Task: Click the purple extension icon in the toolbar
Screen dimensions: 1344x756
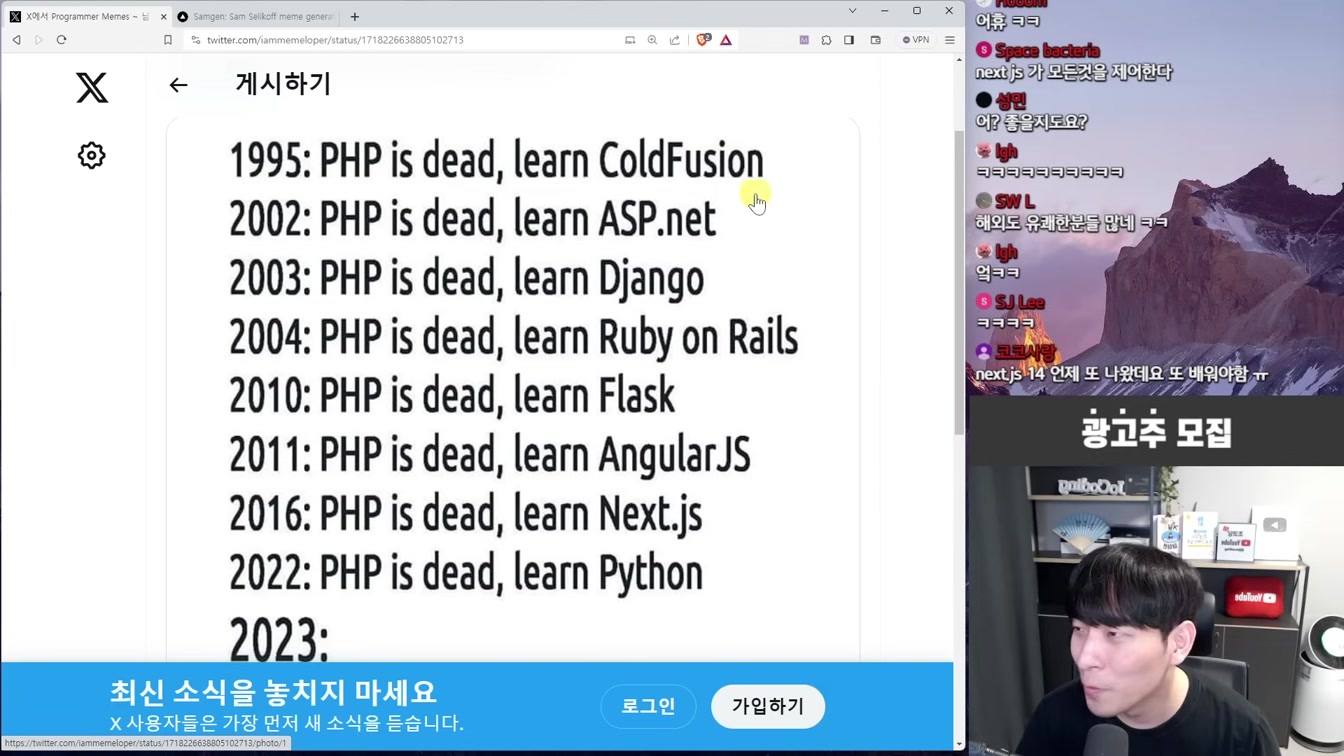Action: point(804,40)
